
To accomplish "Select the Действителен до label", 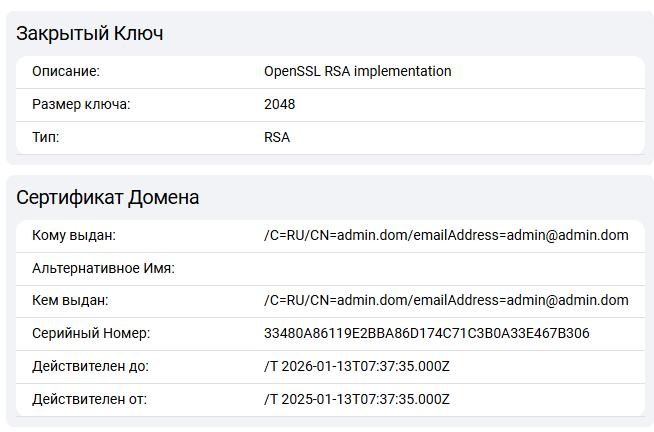I will (x=90, y=367).
